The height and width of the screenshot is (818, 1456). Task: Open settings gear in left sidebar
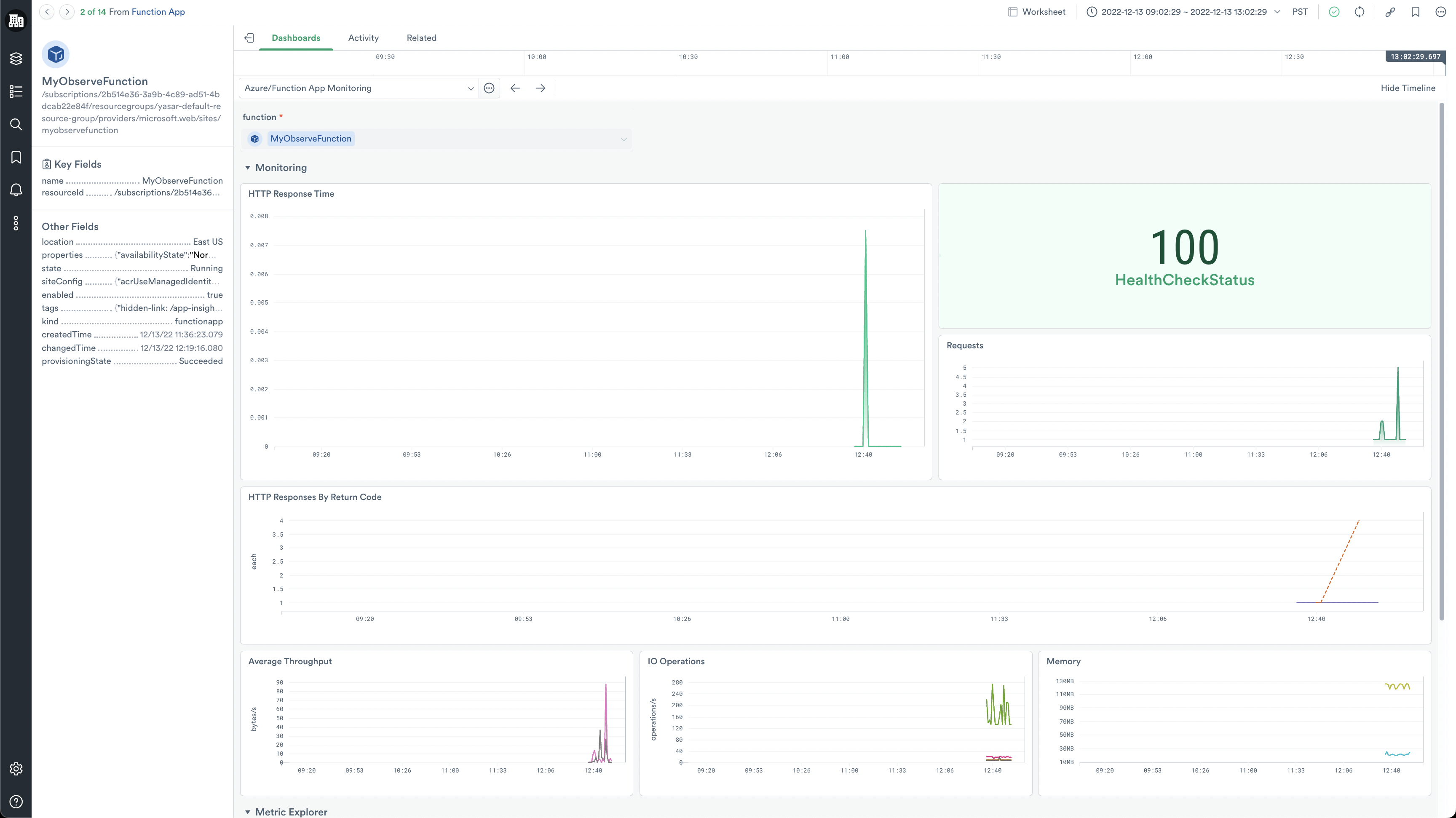coord(16,769)
